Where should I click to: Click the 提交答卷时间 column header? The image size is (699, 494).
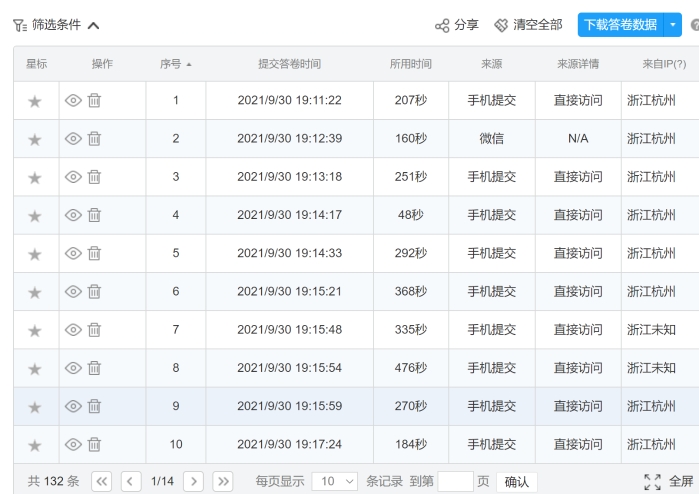point(289,64)
